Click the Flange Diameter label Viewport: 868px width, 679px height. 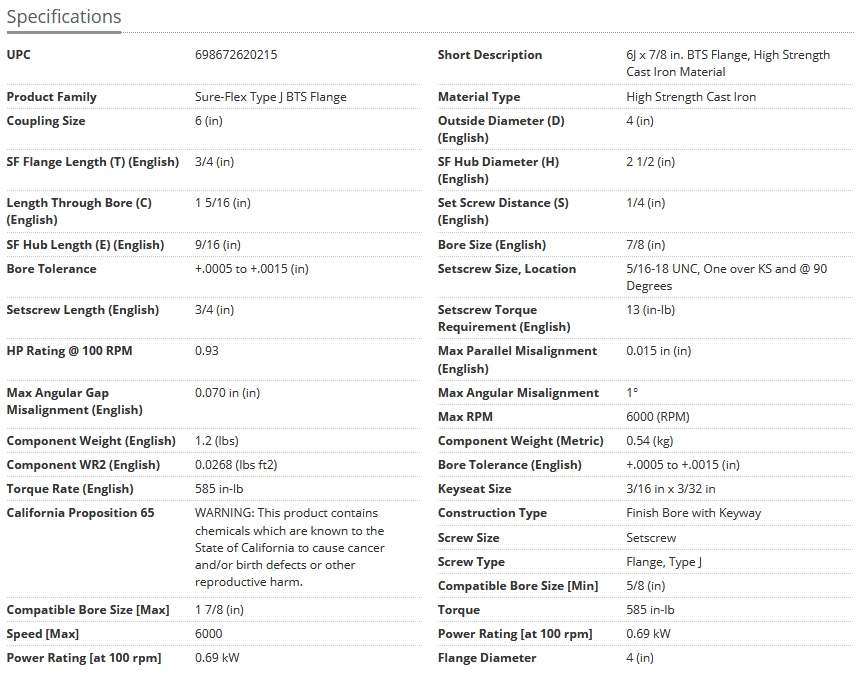487,658
